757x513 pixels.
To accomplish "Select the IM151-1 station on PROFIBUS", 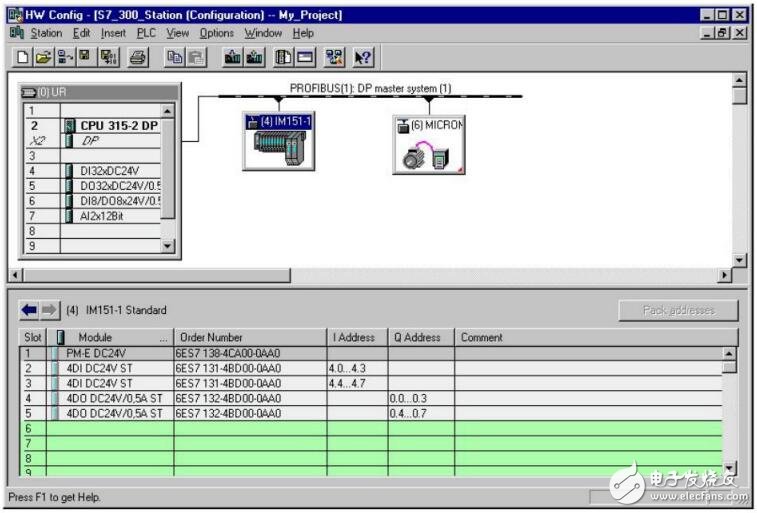I will 278,140.
